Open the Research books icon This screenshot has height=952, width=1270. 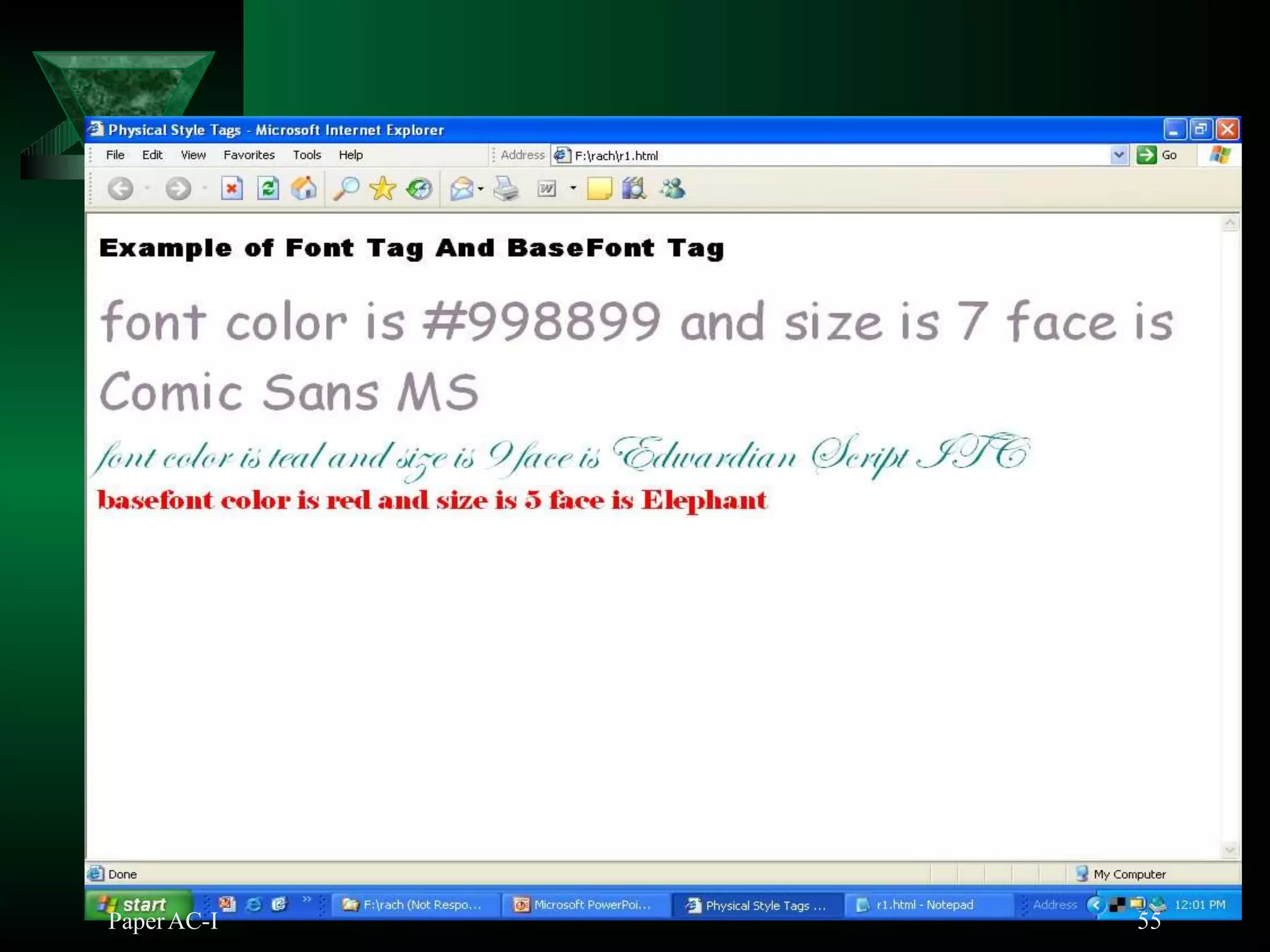point(634,188)
